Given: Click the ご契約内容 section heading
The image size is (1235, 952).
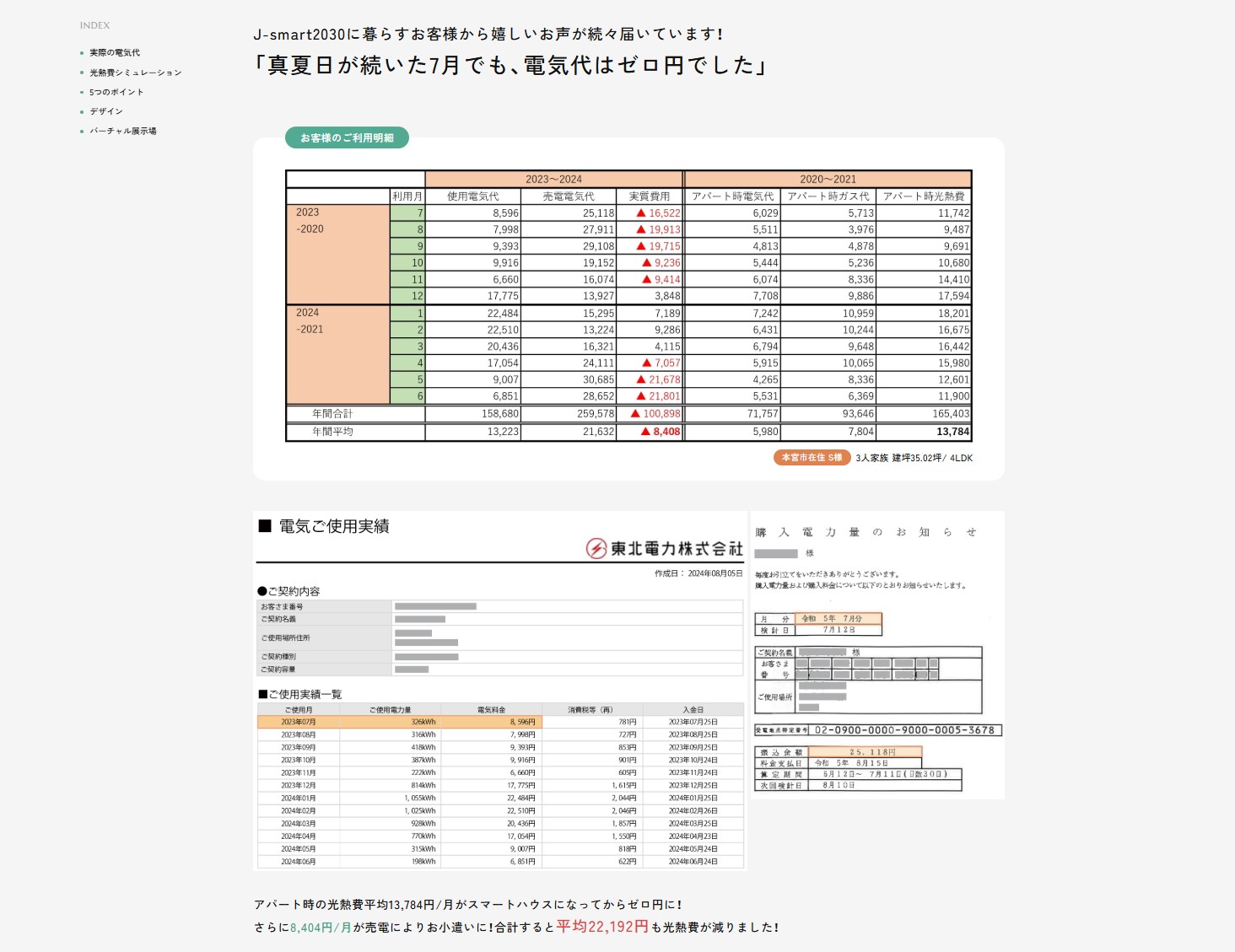Looking at the screenshot, I should coord(289,591).
